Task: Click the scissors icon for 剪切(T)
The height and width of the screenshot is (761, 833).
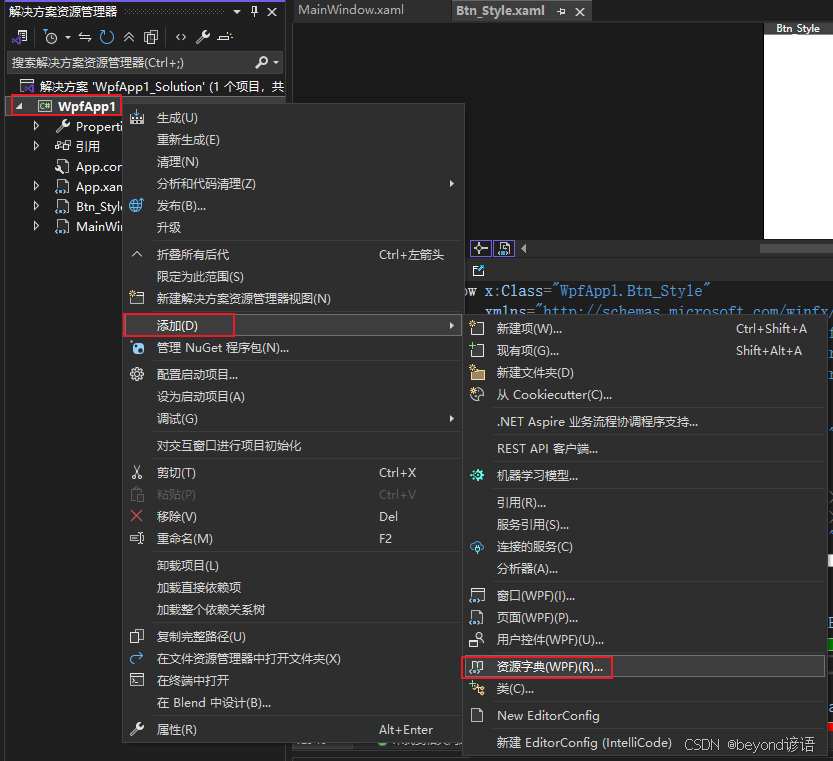Action: [137, 472]
